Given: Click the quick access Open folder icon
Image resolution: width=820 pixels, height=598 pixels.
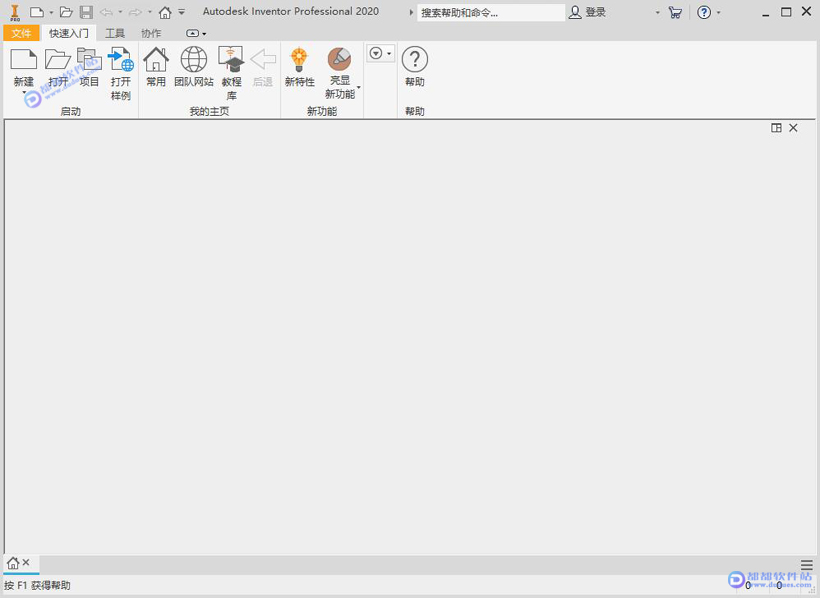Looking at the screenshot, I should (x=66, y=12).
